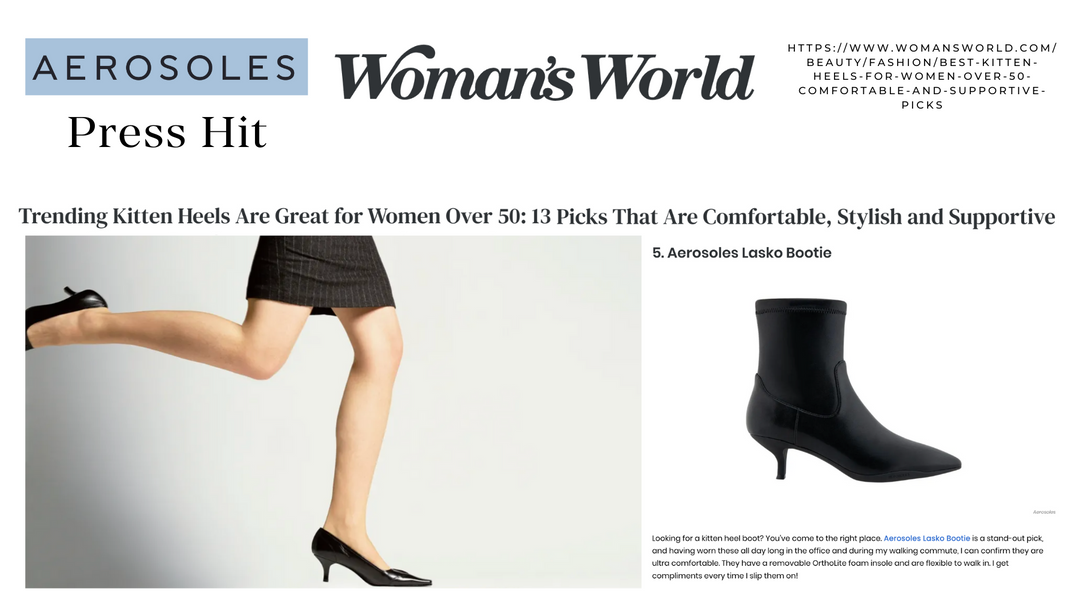Click the stretch shaft top of the bootie

click(800, 307)
